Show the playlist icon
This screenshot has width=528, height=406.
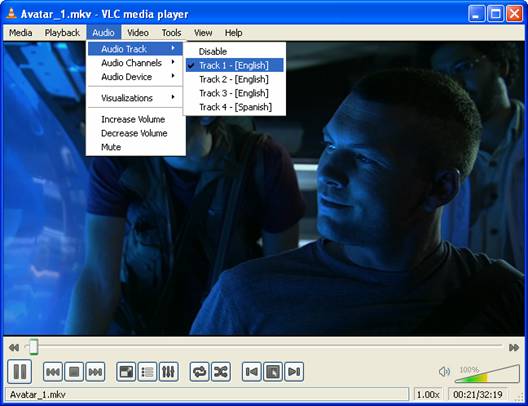coord(147,372)
